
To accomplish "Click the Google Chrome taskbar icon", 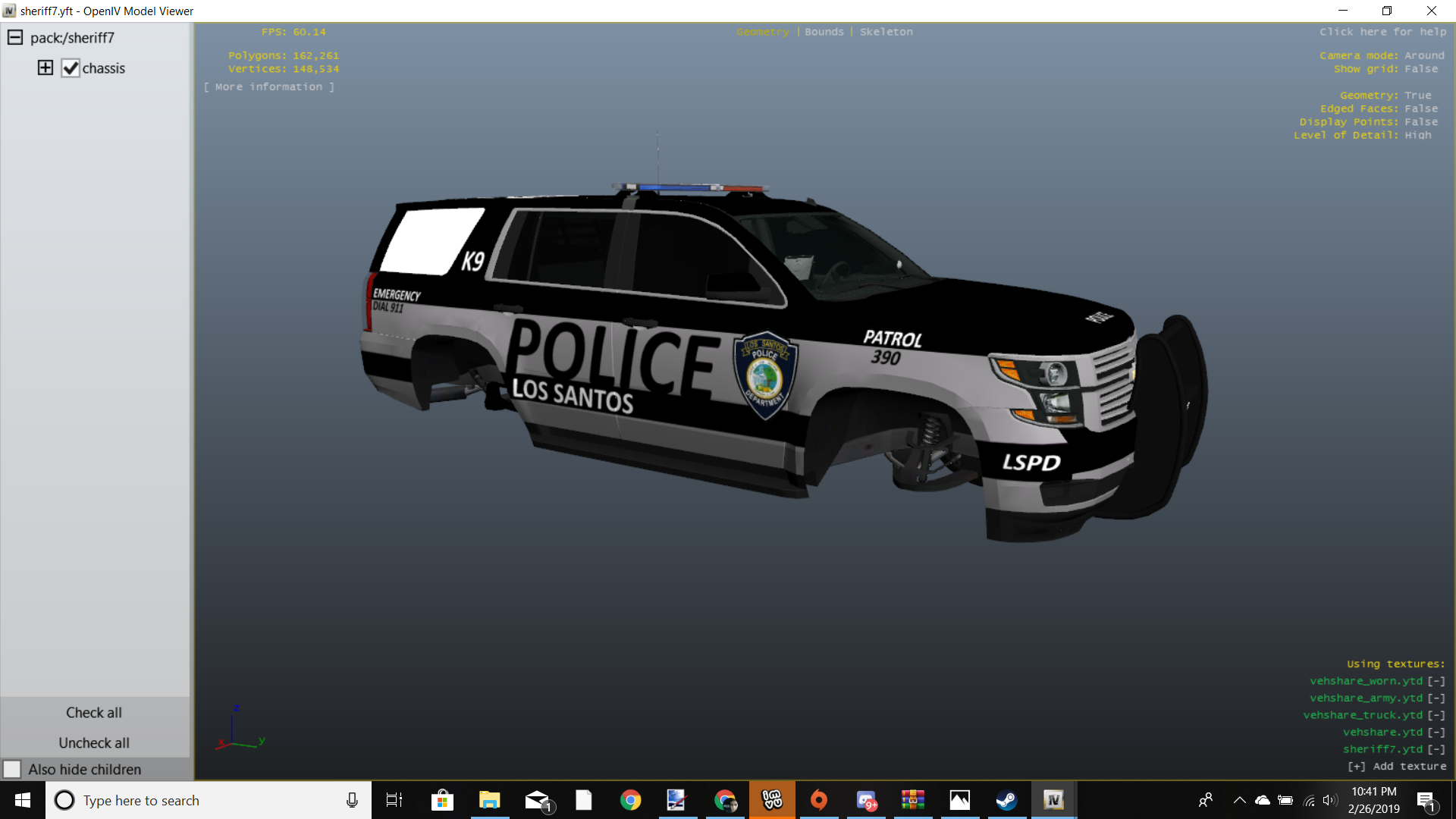I will point(630,800).
